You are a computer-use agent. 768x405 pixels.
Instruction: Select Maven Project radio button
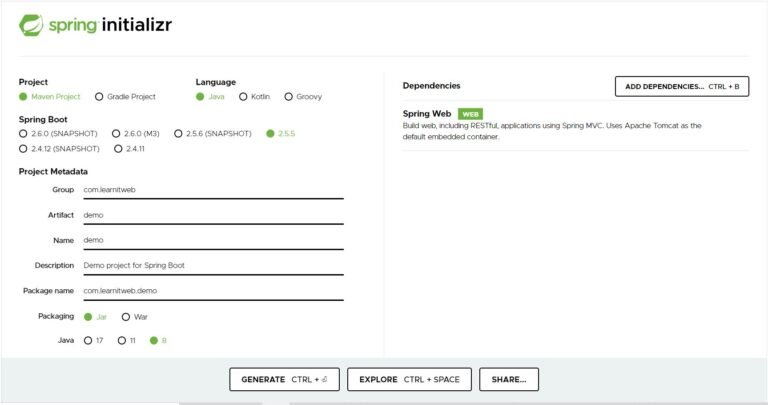click(x=49, y=96)
